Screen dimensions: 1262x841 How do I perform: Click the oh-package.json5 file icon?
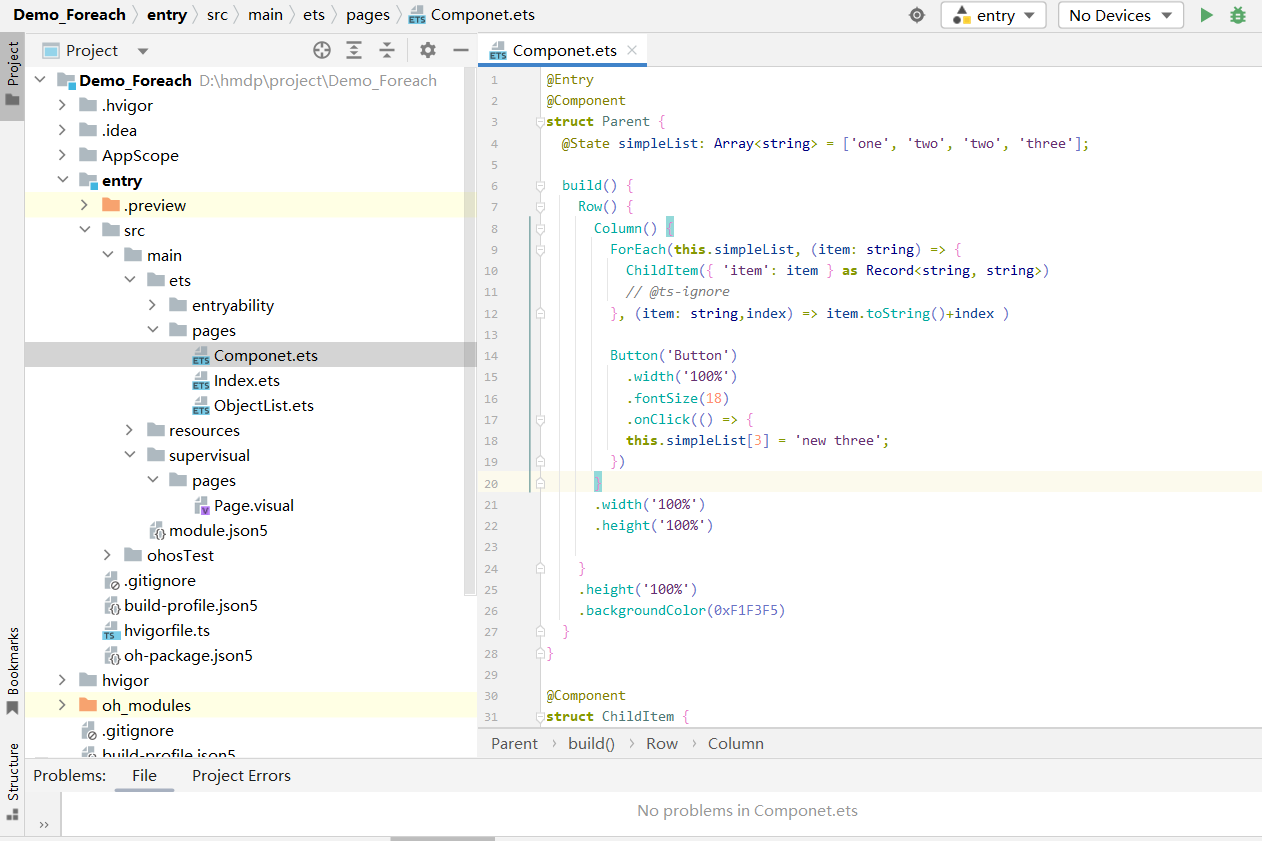pyautogui.click(x=112, y=656)
